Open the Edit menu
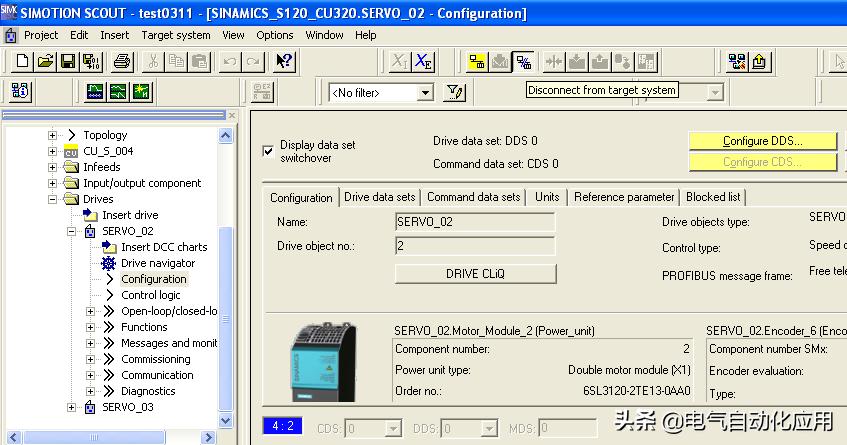This screenshot has height=445, width=847. [79, 35]
